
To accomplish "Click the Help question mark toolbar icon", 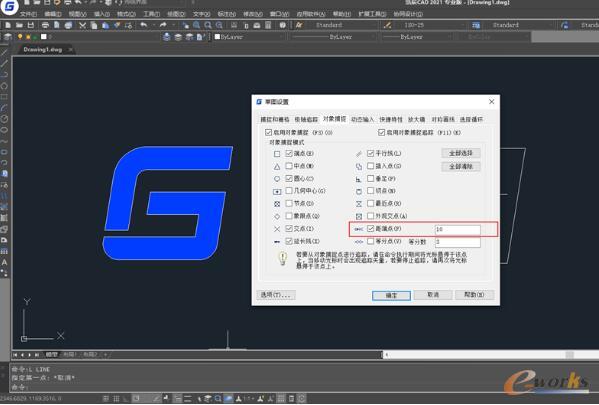I will [282, 25].
